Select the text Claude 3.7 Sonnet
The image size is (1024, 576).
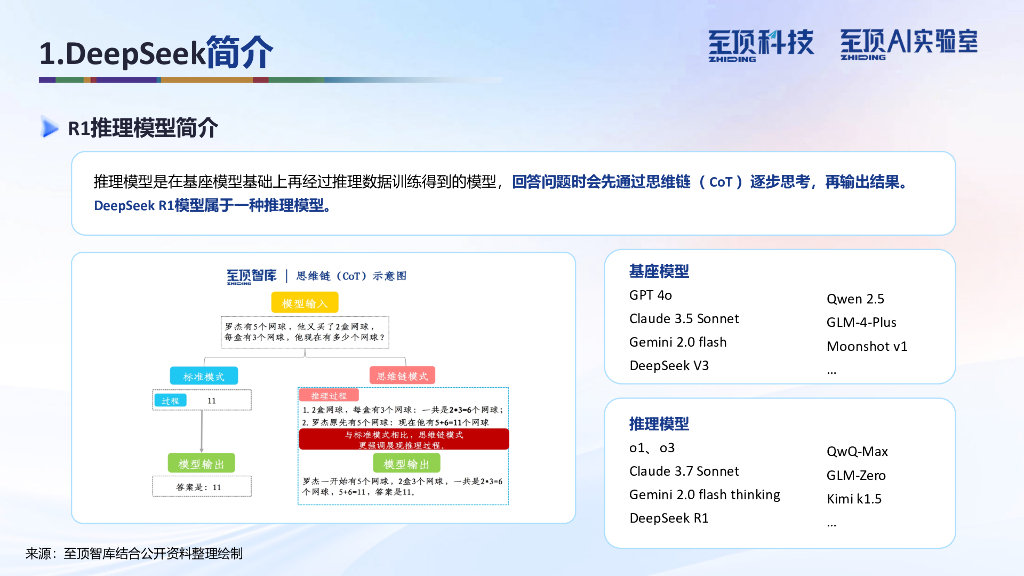coord(684,472)
